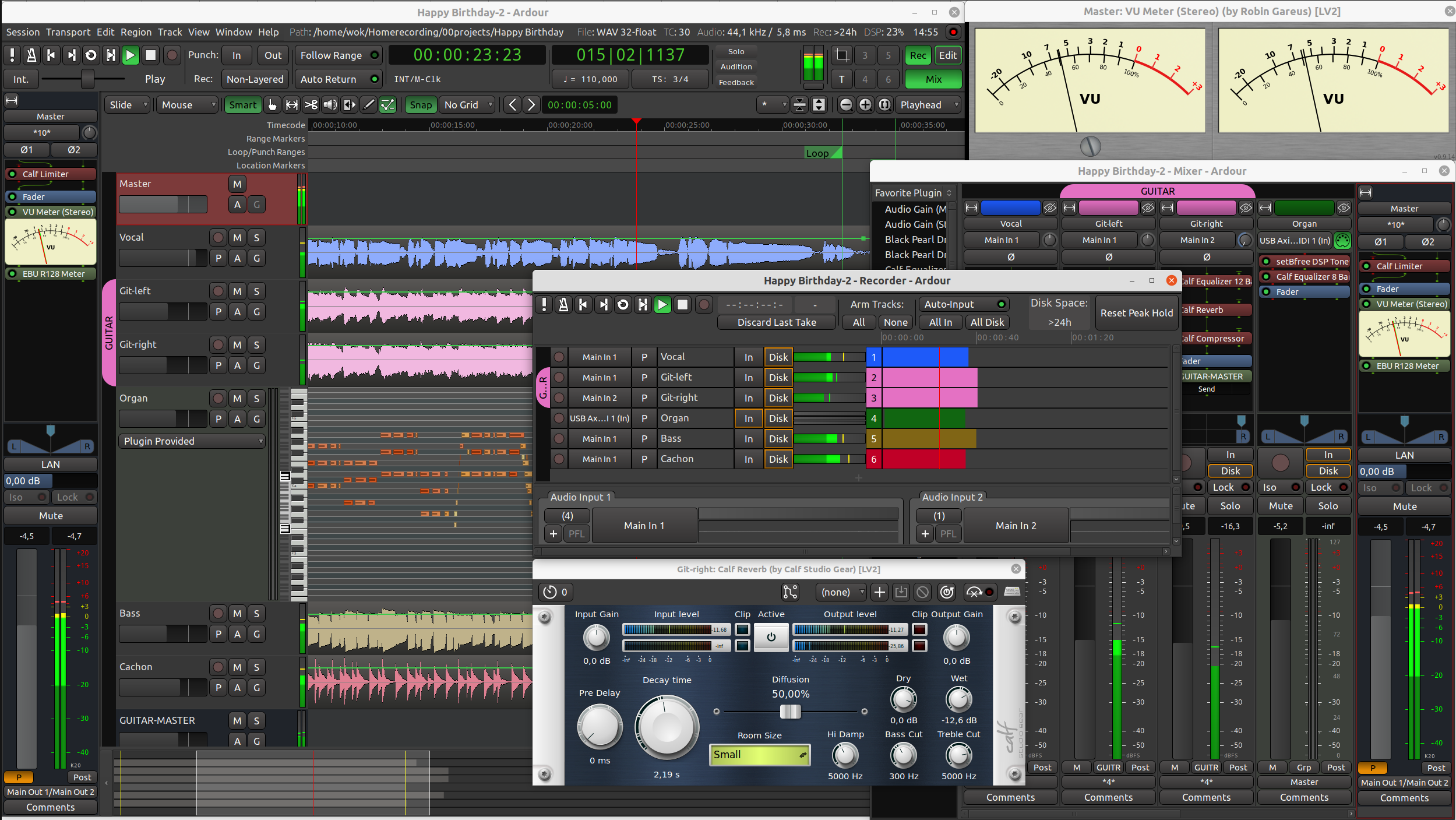Click the Diffusion slider in Calf Reverb
Image resolution: width=1456 pixels, height=820 pixels.
790,711
